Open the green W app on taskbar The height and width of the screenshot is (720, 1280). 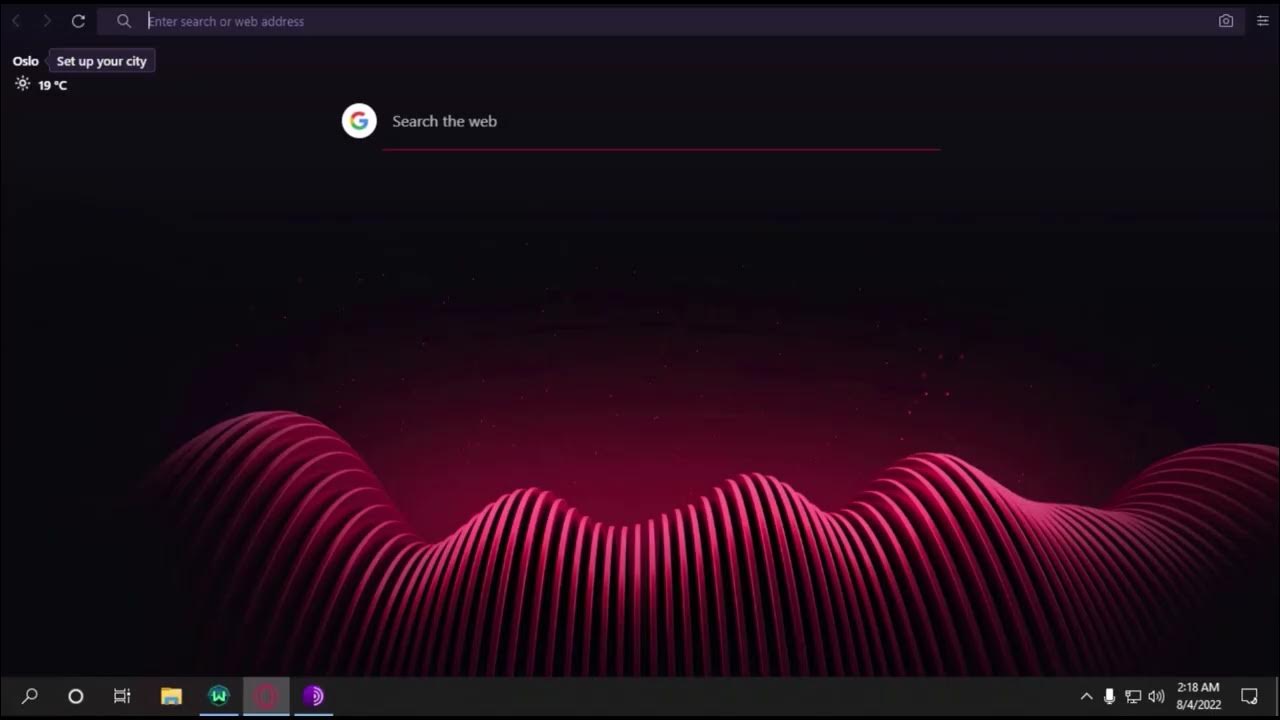(219, 696)
